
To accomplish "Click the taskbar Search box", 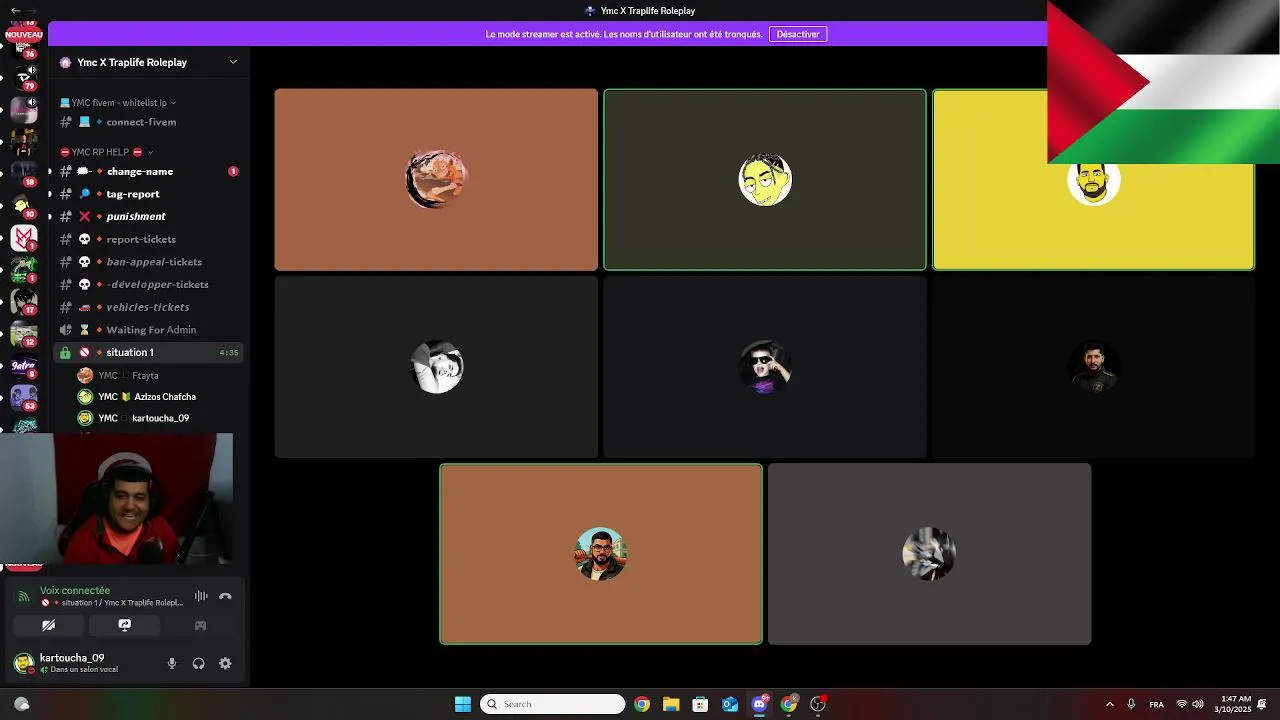I will tap(553, 704).
